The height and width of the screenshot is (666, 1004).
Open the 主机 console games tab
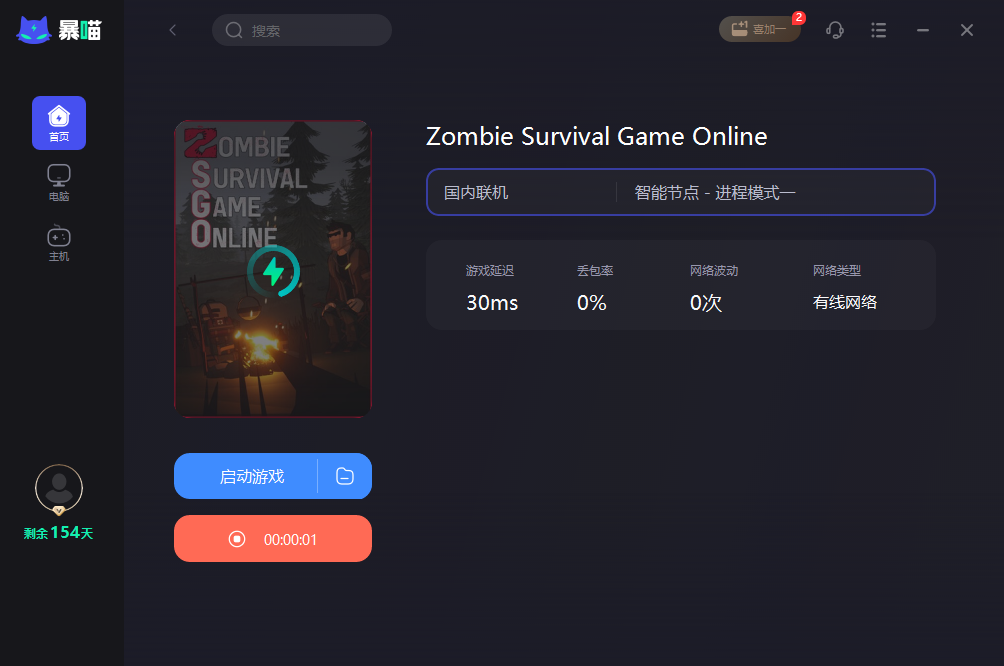point(59,243)
